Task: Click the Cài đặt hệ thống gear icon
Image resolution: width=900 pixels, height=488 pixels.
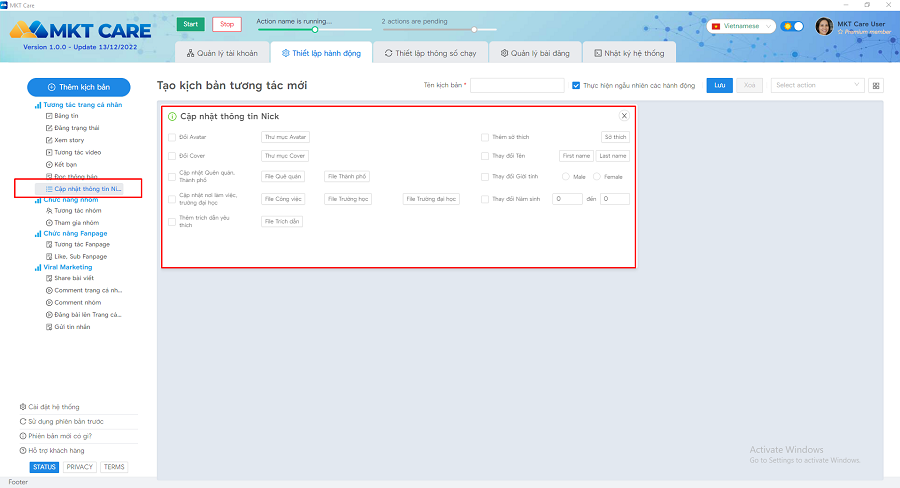Action: (x=23, y=407)
